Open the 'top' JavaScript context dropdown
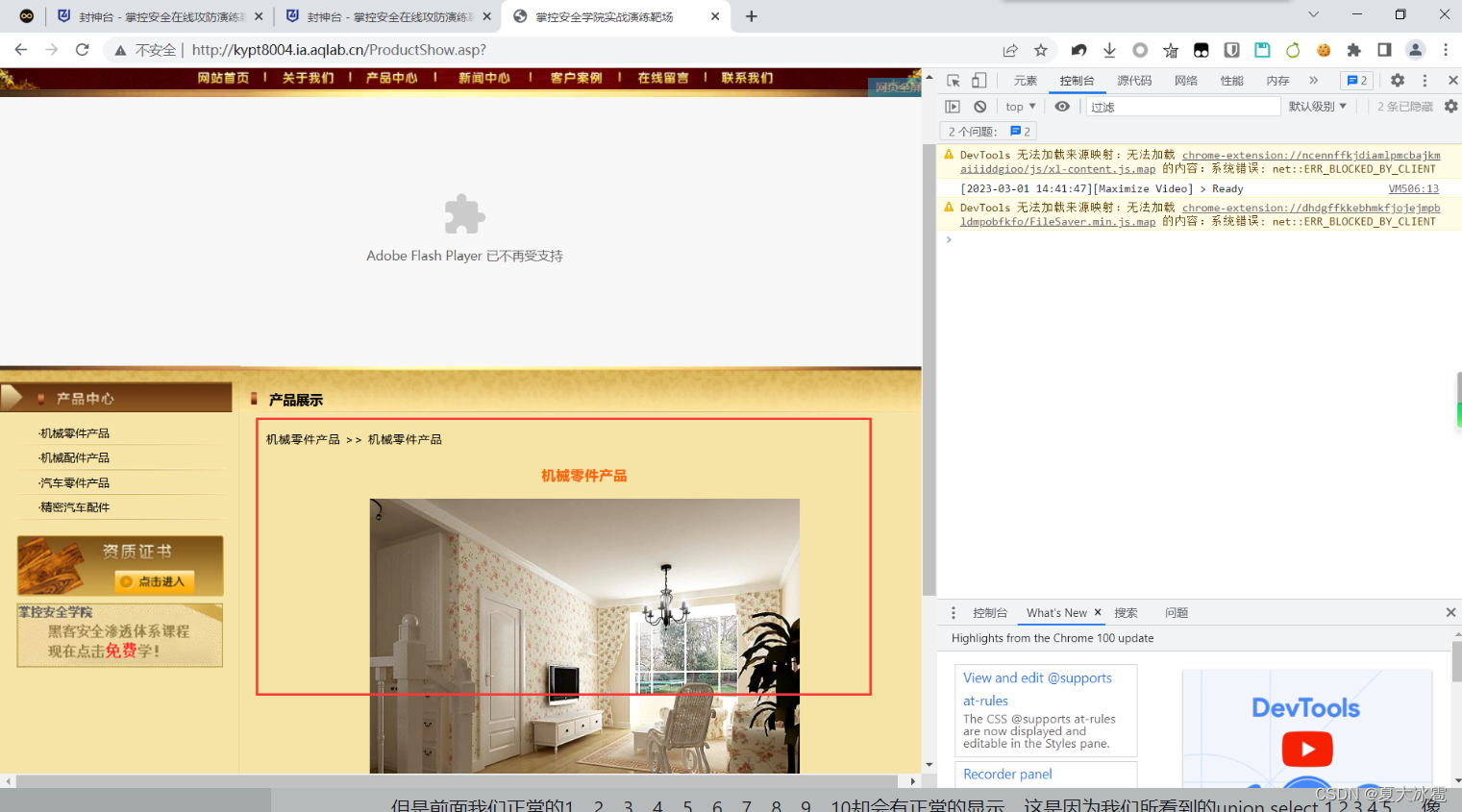 coord(1020,107)
